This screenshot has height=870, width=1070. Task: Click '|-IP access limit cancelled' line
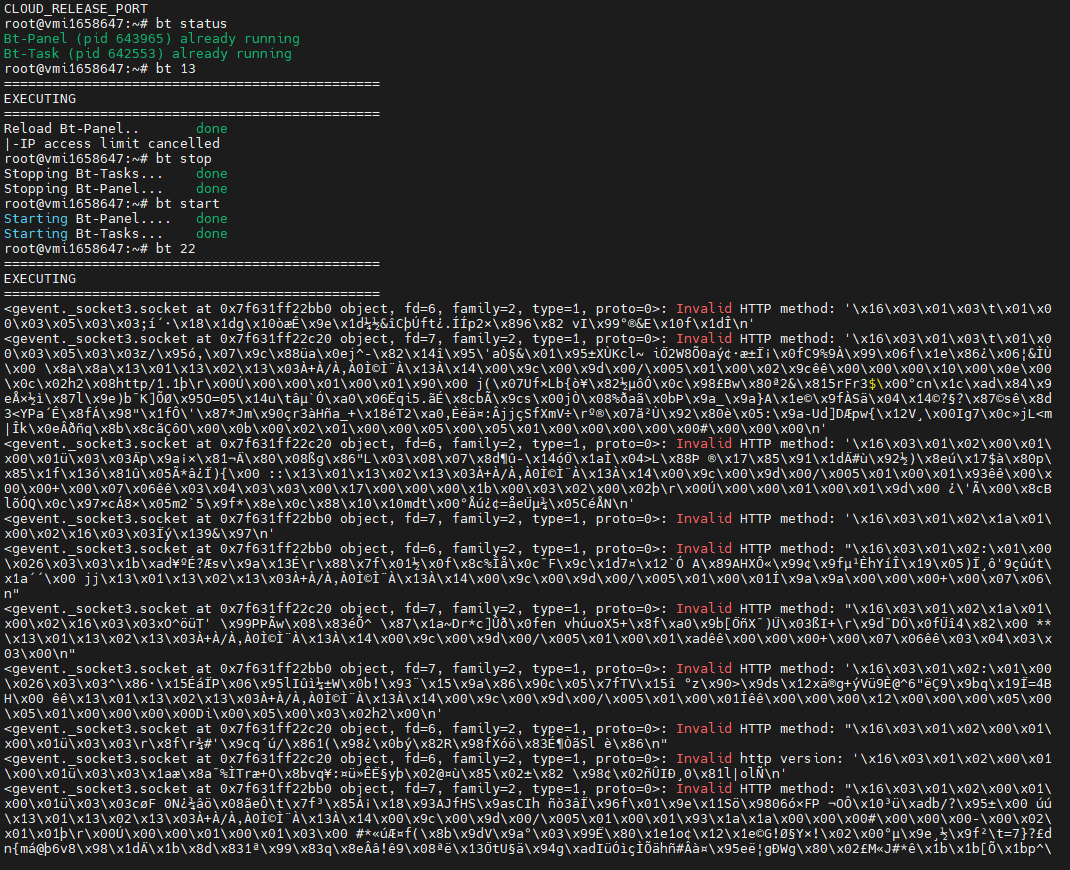[112, 144]
